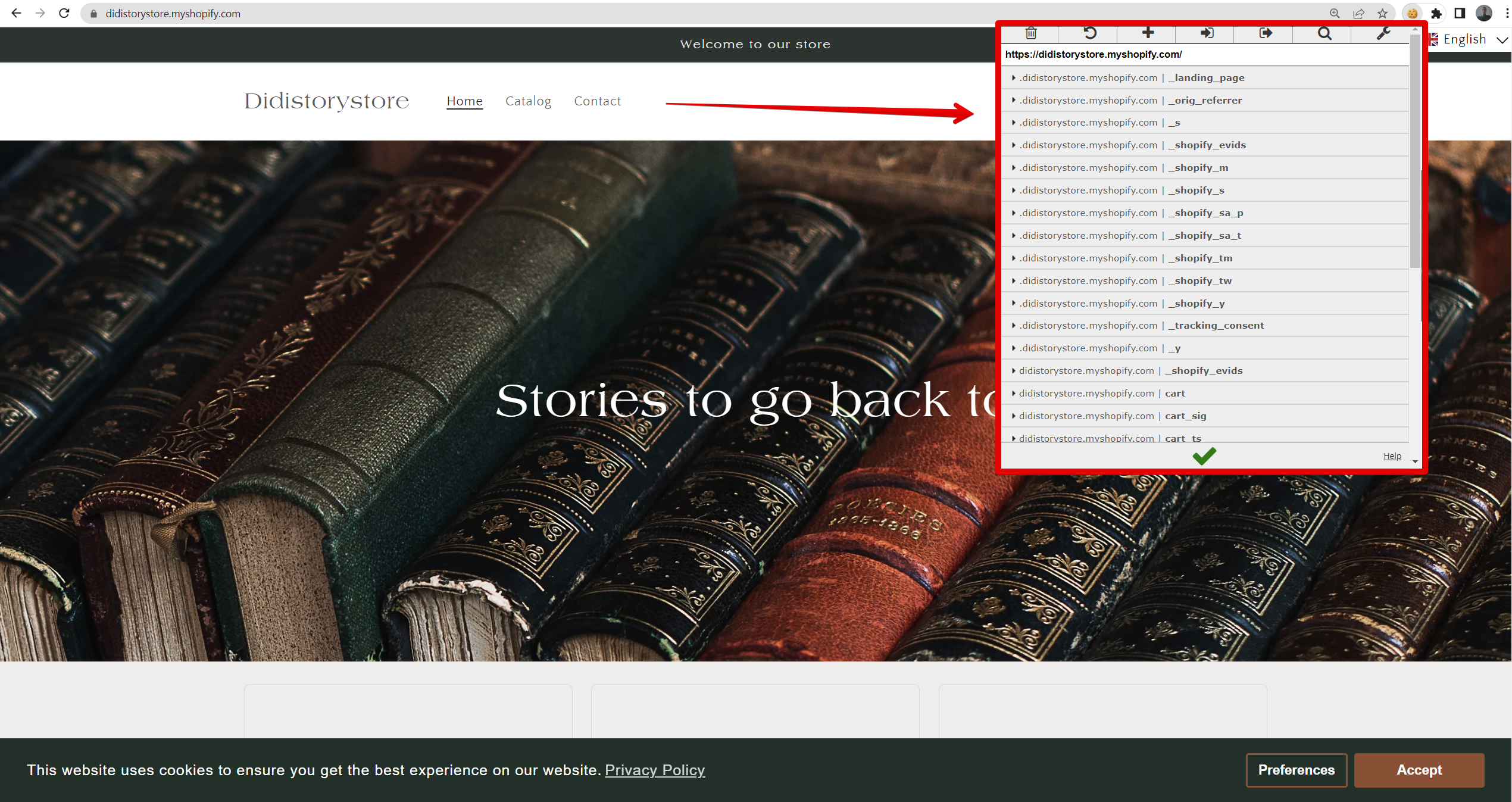Expand the cart cookie row

[x=1205, y=394]
